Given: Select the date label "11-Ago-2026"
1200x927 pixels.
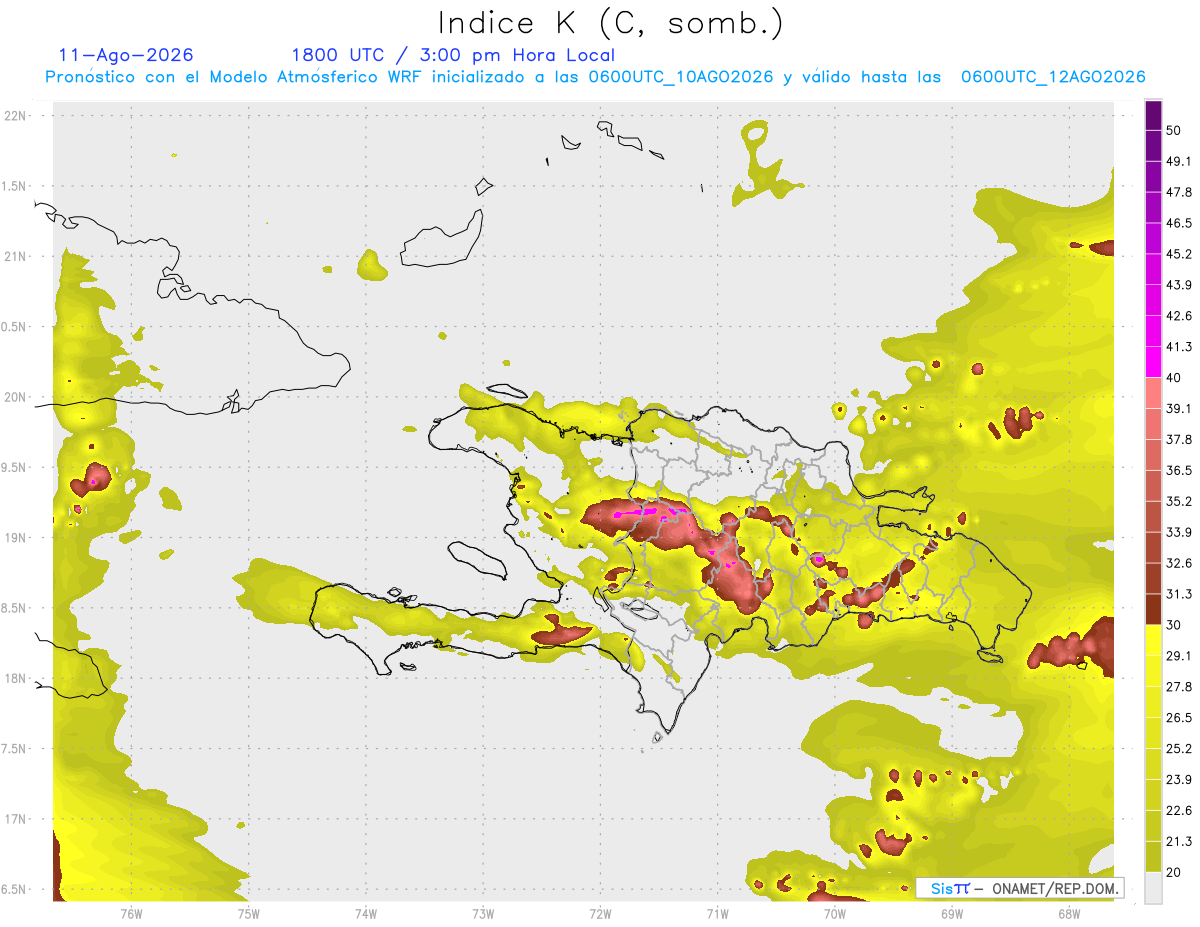Looking at the screenshot, I should point(126,55).
